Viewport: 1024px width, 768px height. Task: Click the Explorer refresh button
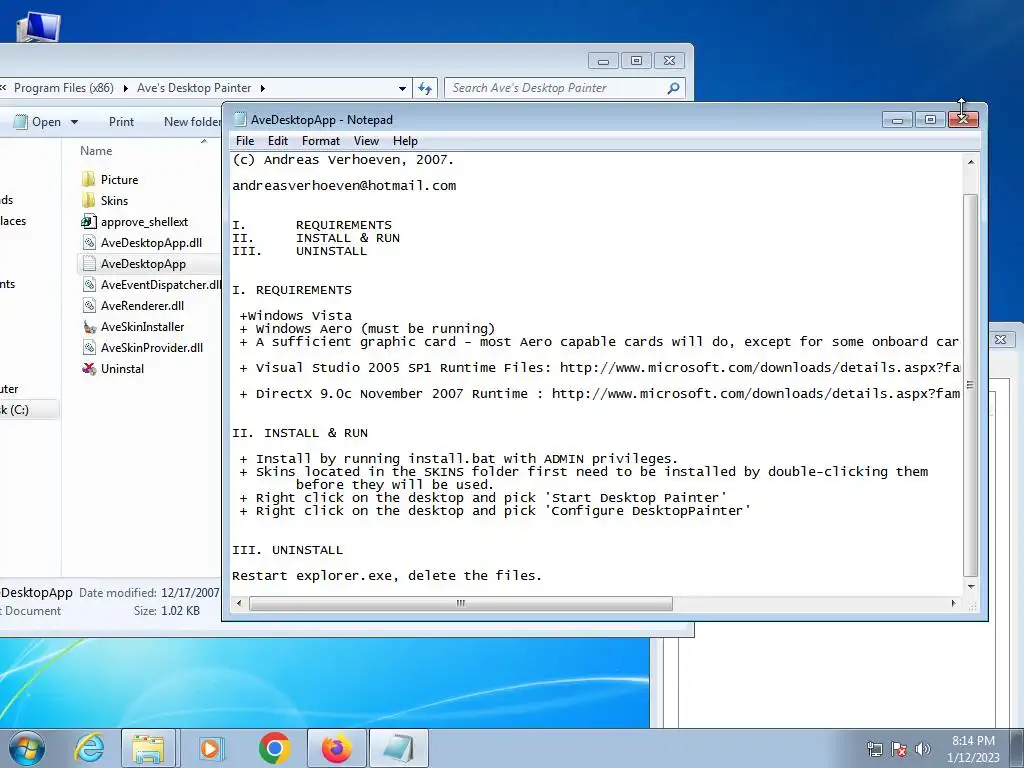(x=425, y=88)
